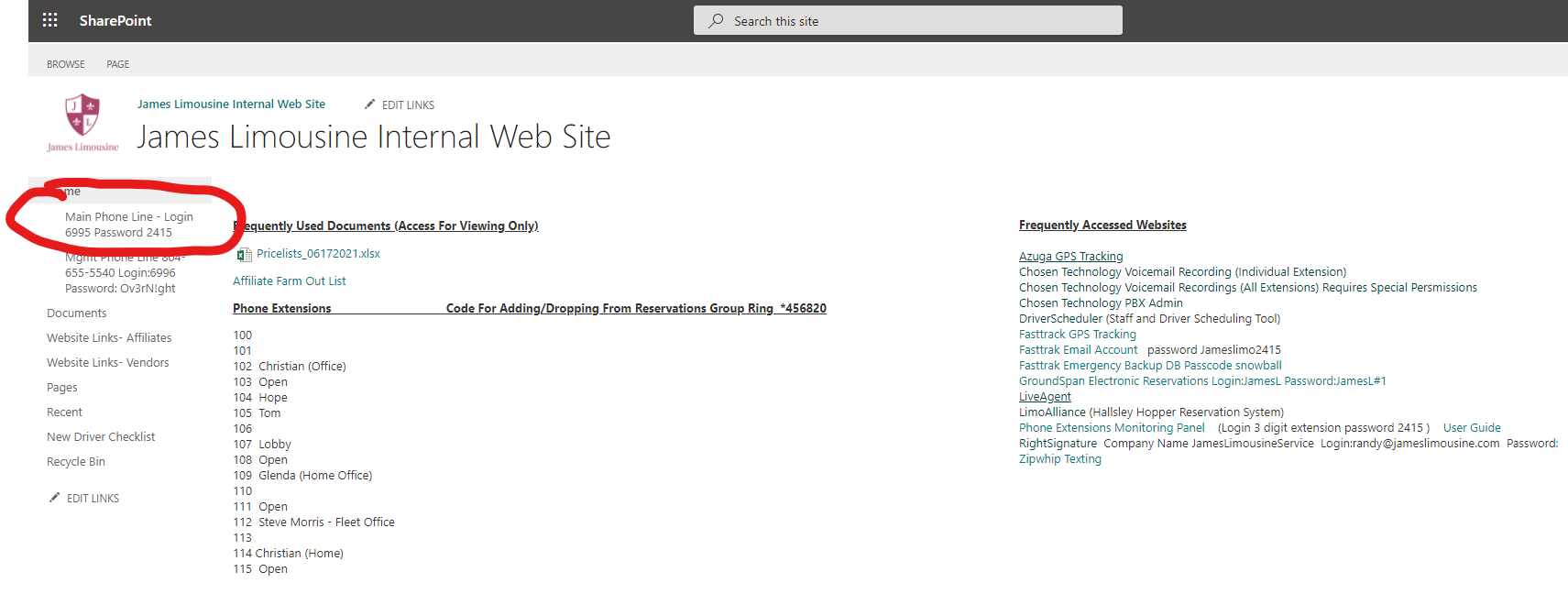The width and height of the screenshot is (1568, 605).
Task: Click extension 112 Steve Morris - Fleet Office
Action: 313,522
